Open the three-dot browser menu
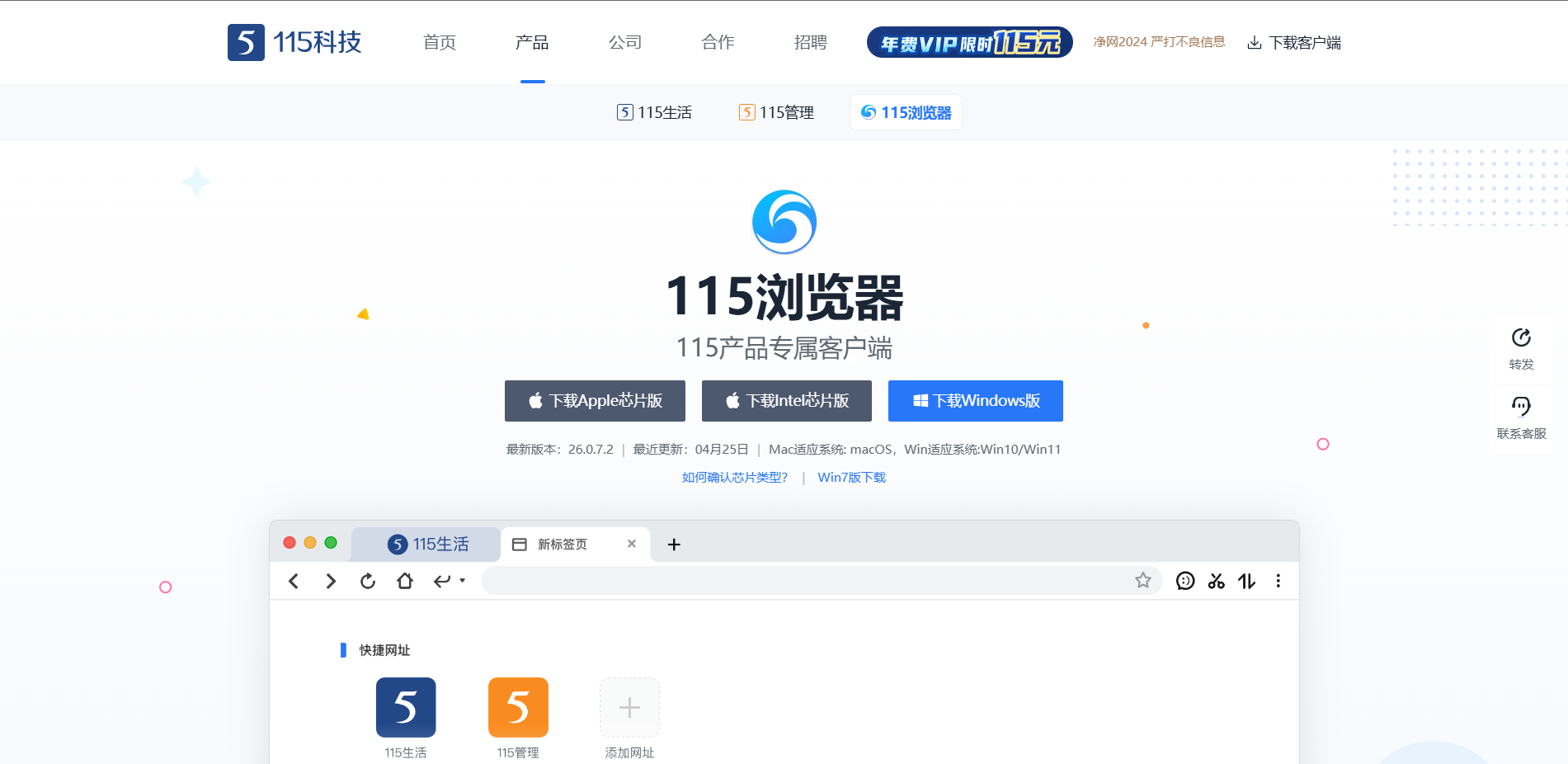This screenshot has width=1568, height=764. coord(1278,581)
